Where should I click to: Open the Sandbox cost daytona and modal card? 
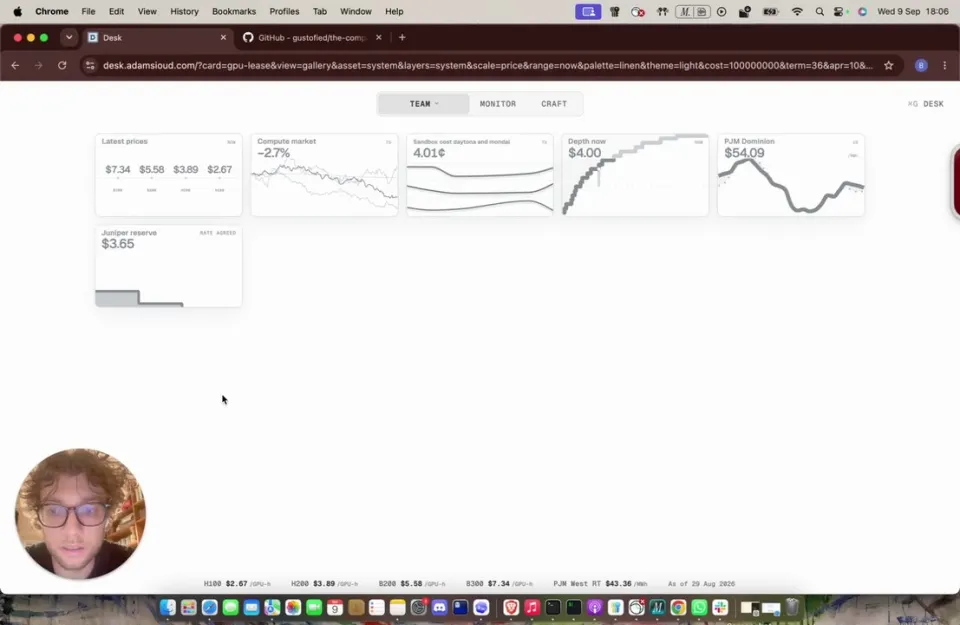(x=480, y=174)
